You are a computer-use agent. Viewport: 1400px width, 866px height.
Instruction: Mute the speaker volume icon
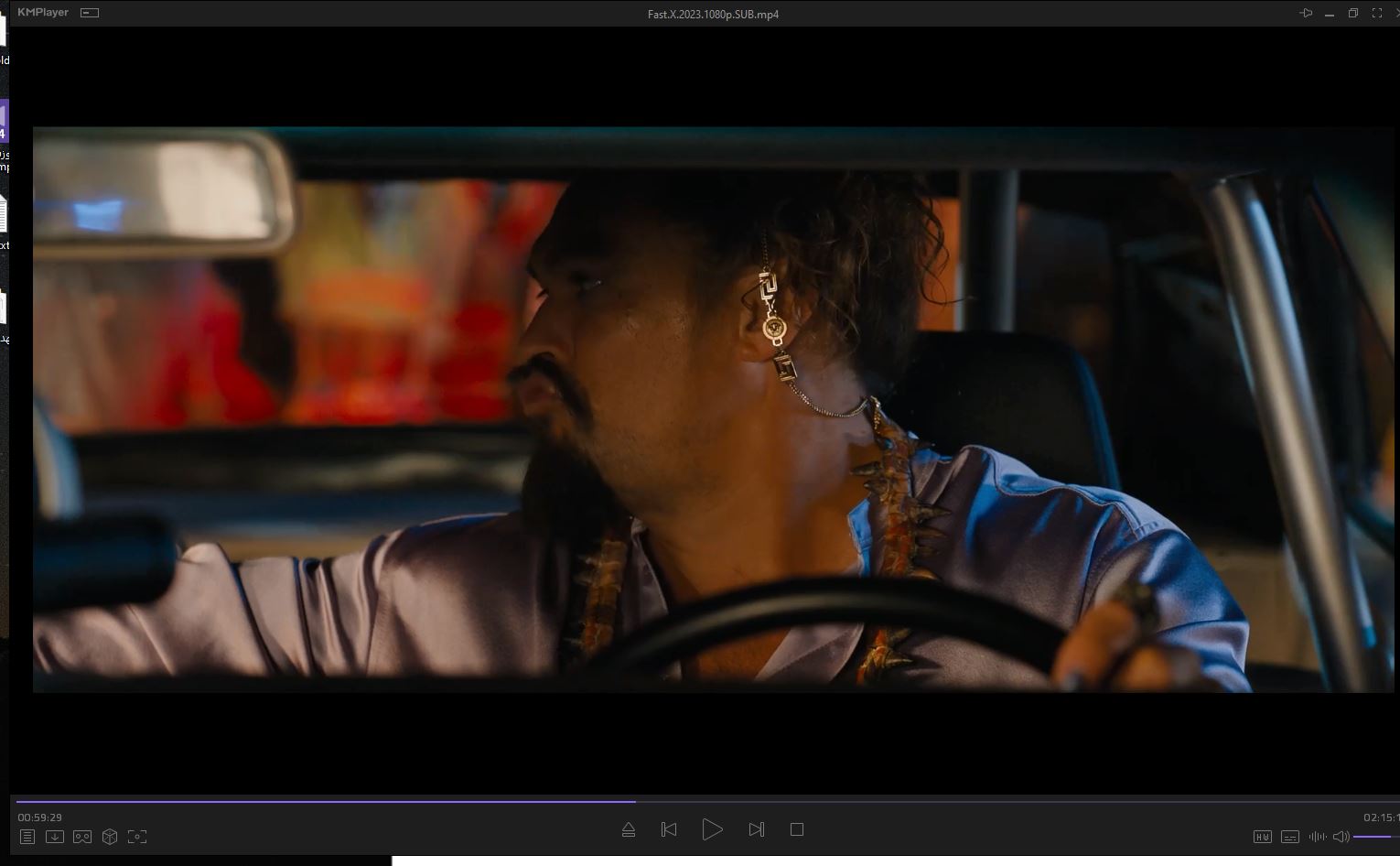point(1341,837)
